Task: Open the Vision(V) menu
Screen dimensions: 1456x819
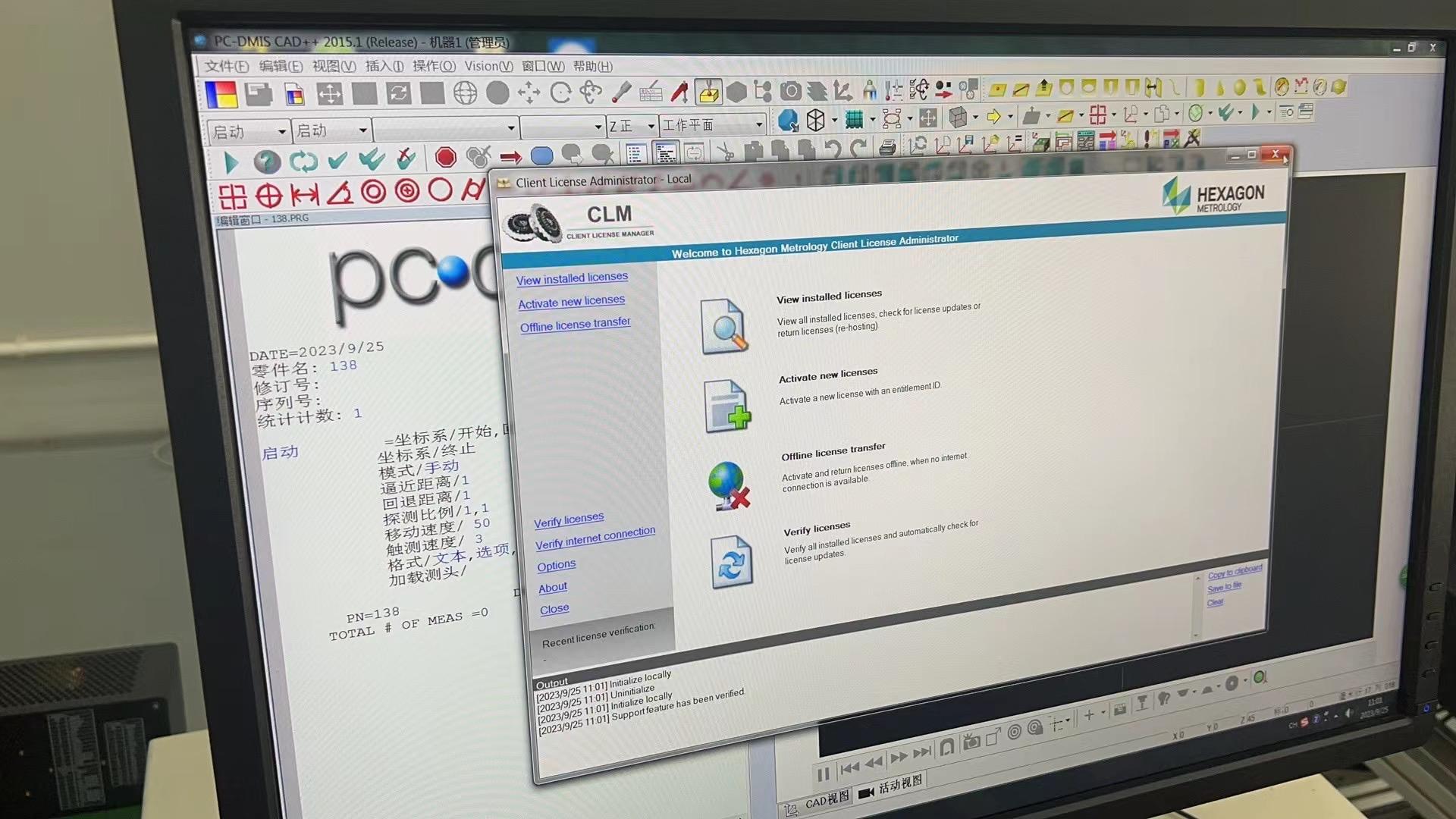Action: (488, 67)
